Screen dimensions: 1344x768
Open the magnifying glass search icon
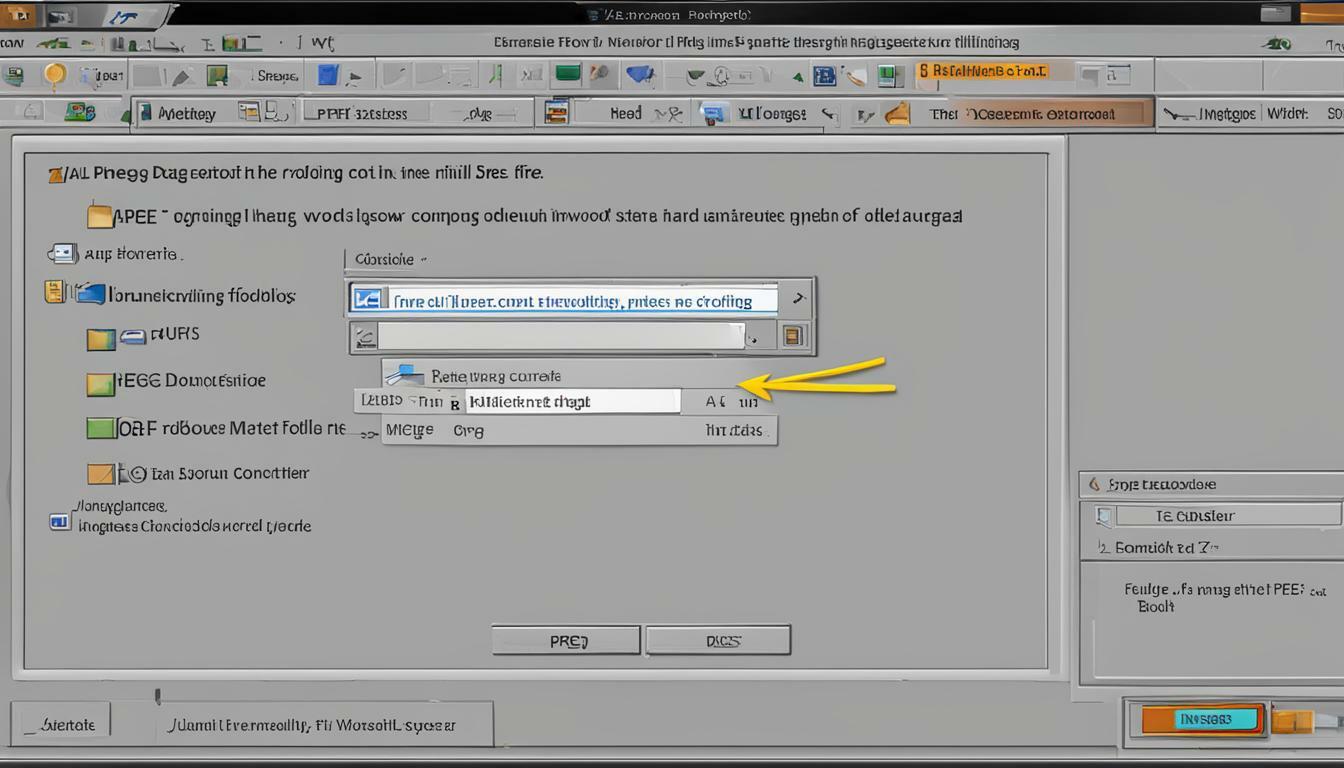pyautogui.click(x=55, y=73)
